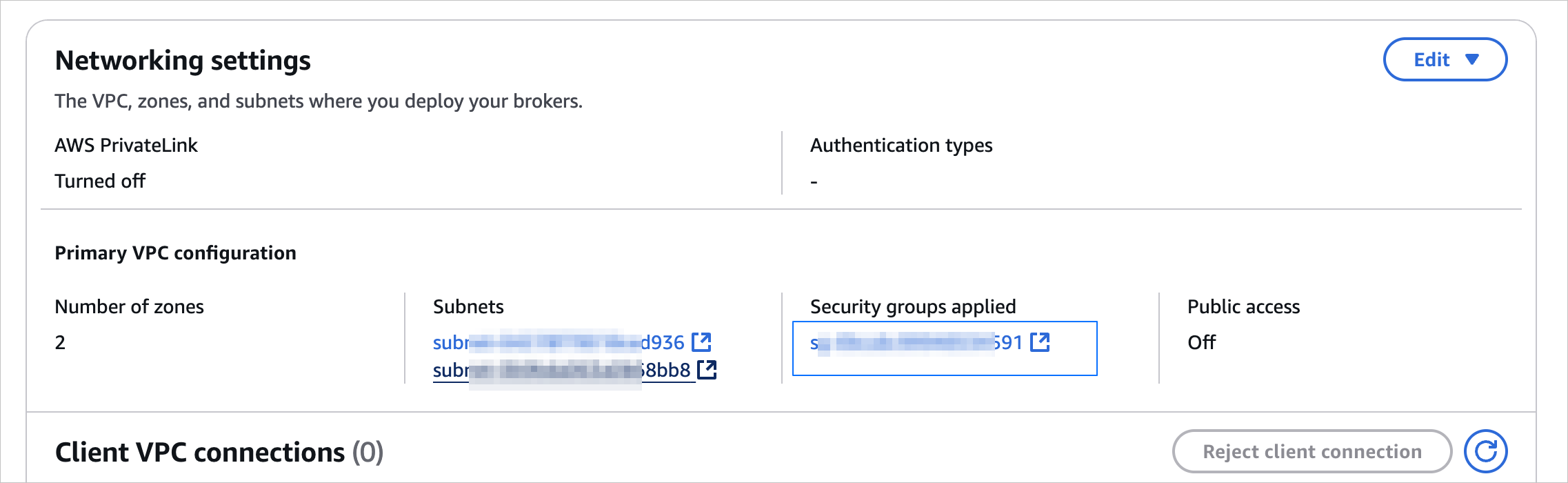Image resolution: width=1568 pixels, height=483 pixels.
Task: Click external-link icon beside the 8bb8 subnet
Action: 707,370
